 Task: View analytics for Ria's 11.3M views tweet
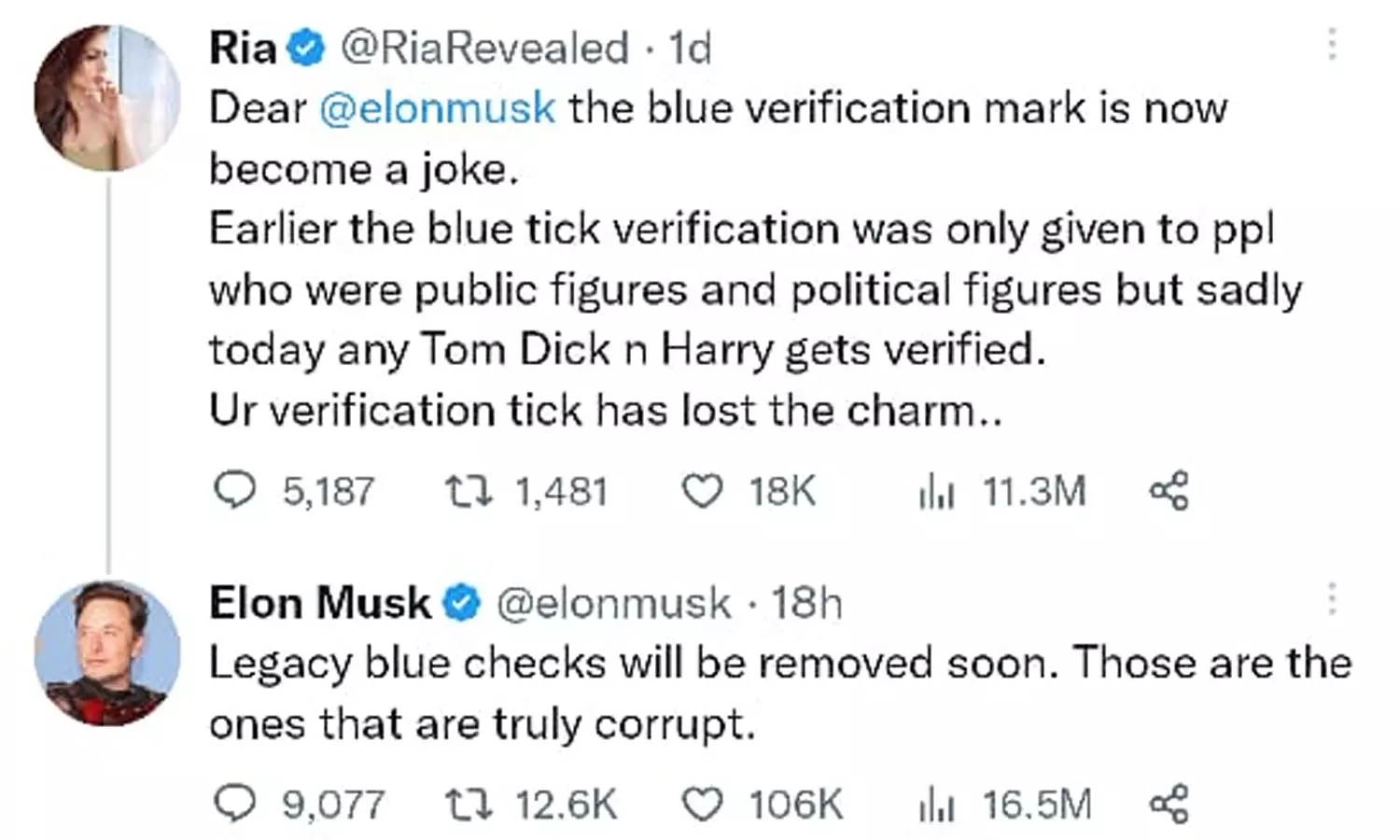[936, 491]
